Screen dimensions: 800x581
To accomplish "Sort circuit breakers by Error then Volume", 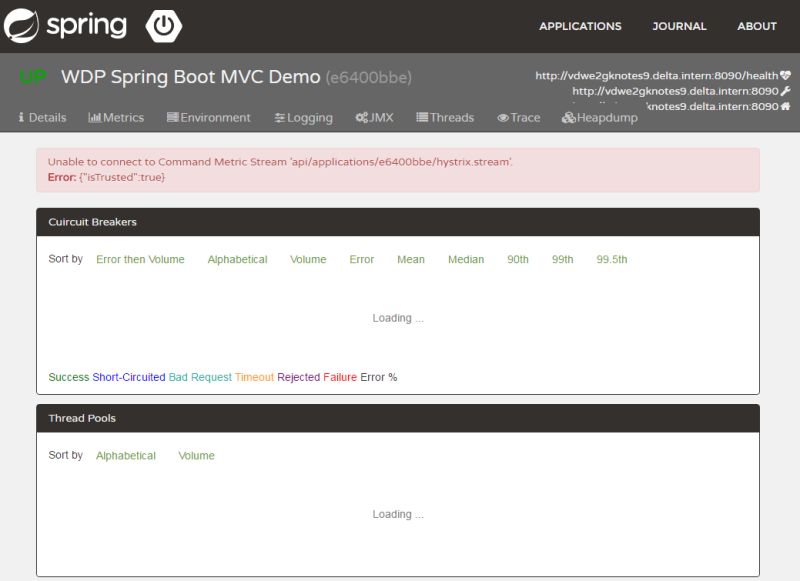I will click(139, 259).
